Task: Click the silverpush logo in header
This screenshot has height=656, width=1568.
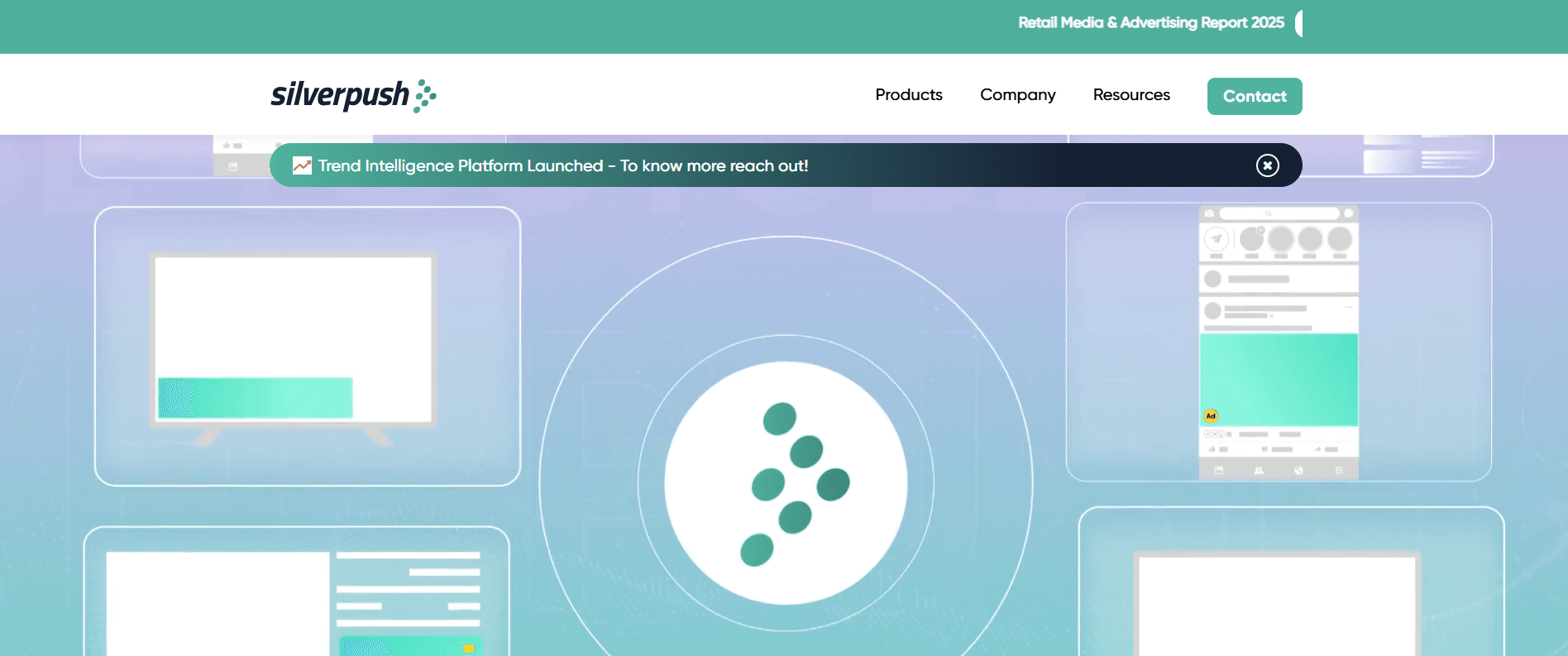Action: click(x=353, y=95)
